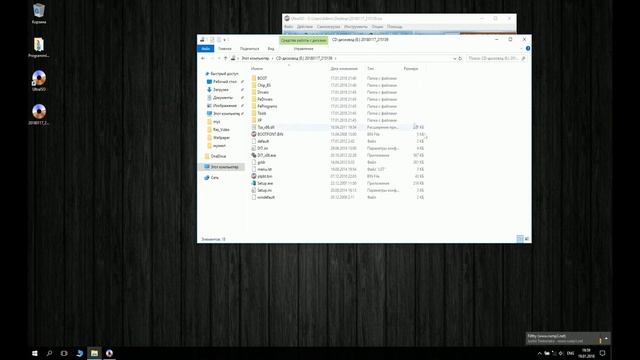Open the 20180117 ISO file on desktop
640x360 pixels.
tap(39, 114)
